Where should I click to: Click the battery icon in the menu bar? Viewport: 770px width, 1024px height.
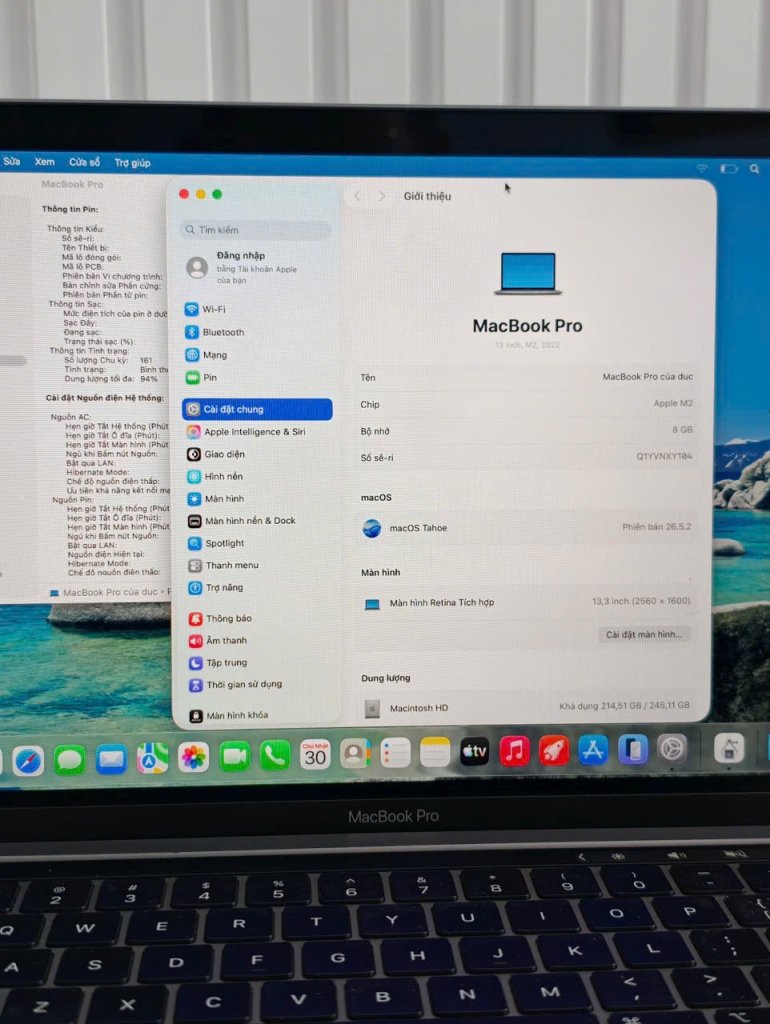[729, 169]
